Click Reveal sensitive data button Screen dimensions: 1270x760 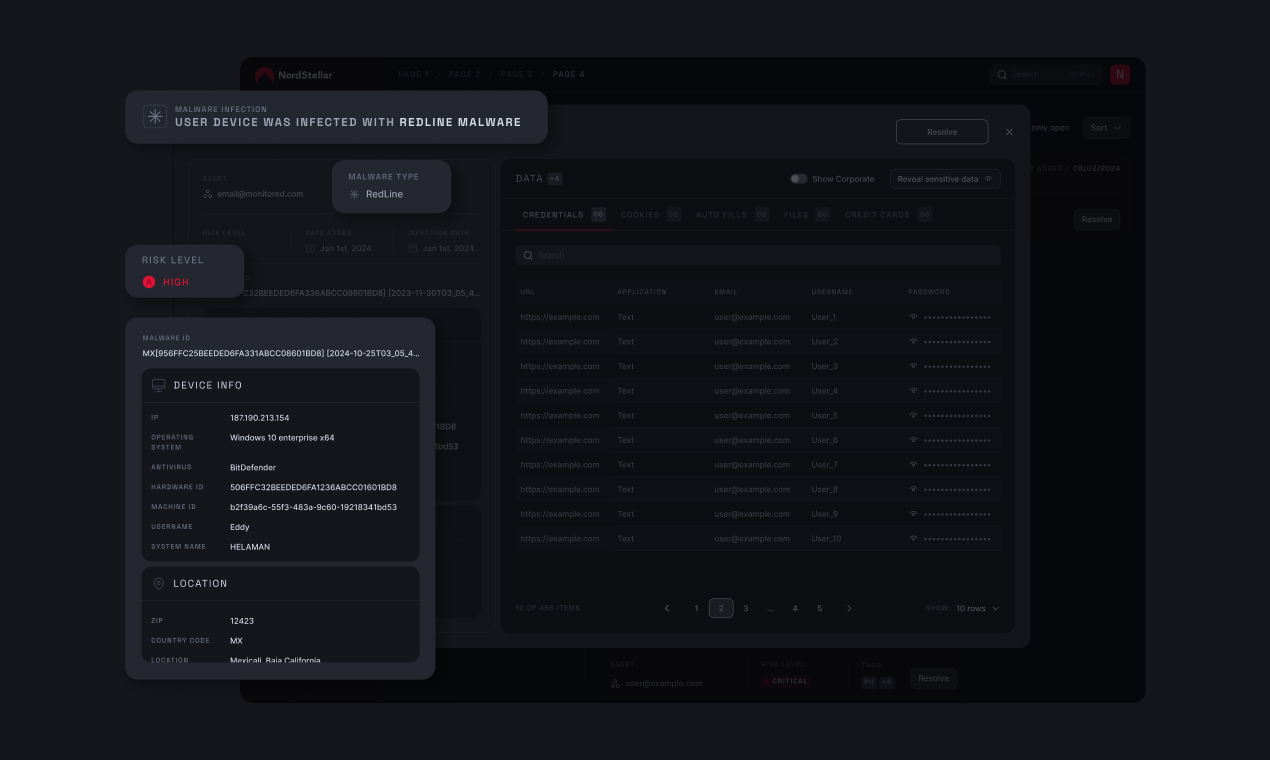point(945,179)
